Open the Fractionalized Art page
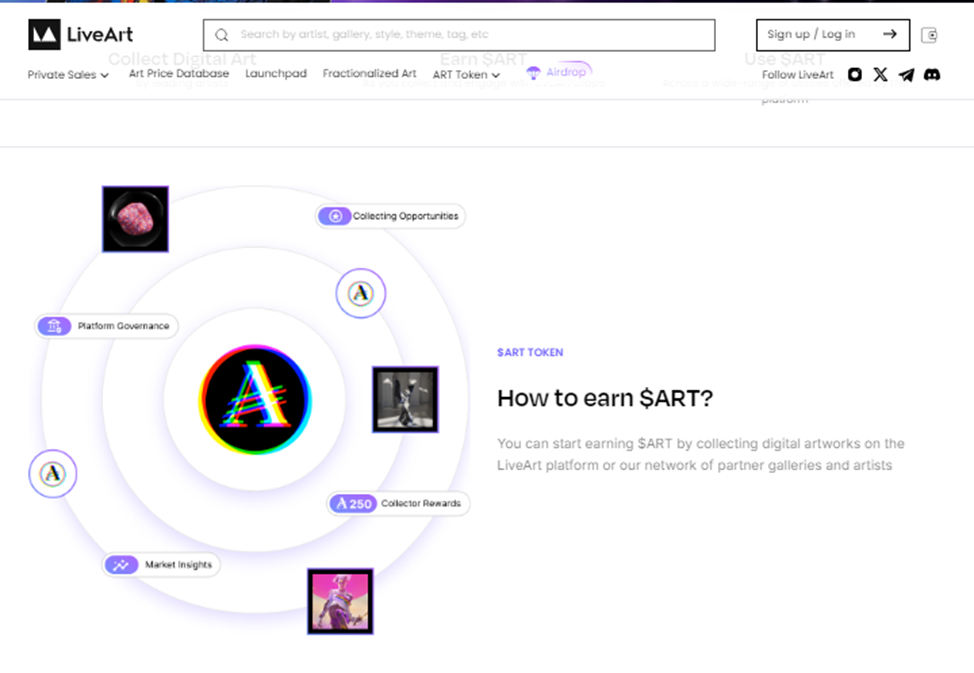974x673 pixels. (x=370, y=73)
